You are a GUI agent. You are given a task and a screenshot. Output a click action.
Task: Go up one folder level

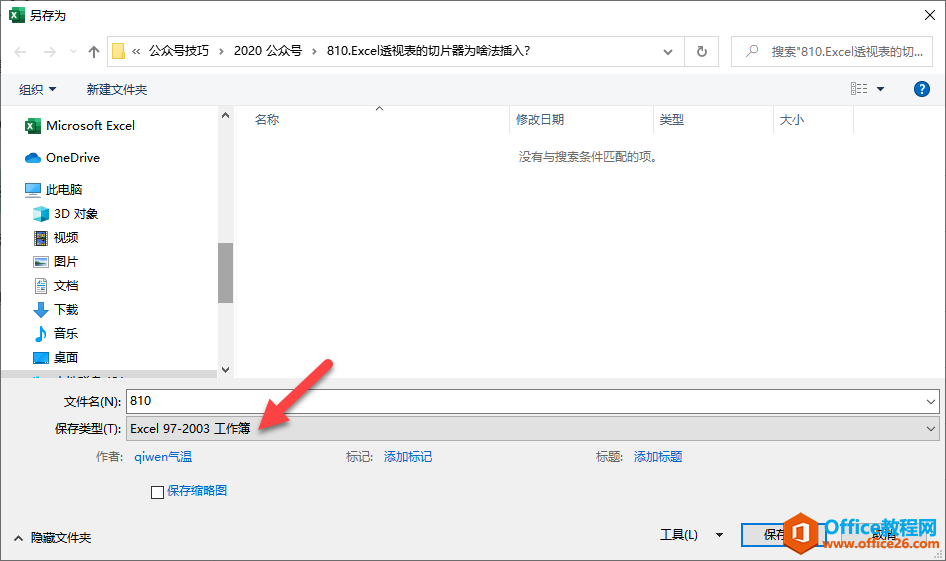(x=94, y=52)
